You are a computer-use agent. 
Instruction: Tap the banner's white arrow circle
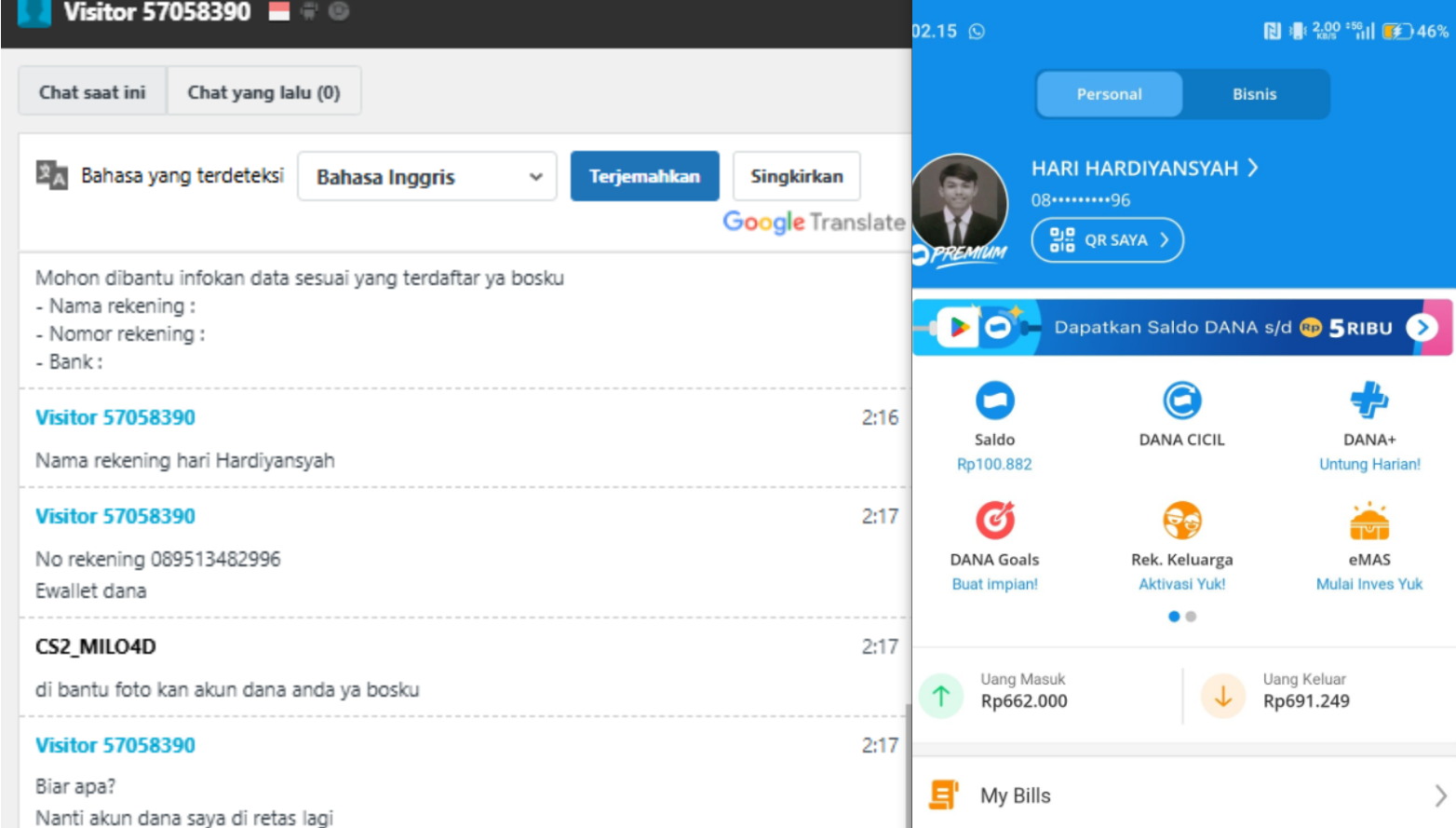(1422, 327)
